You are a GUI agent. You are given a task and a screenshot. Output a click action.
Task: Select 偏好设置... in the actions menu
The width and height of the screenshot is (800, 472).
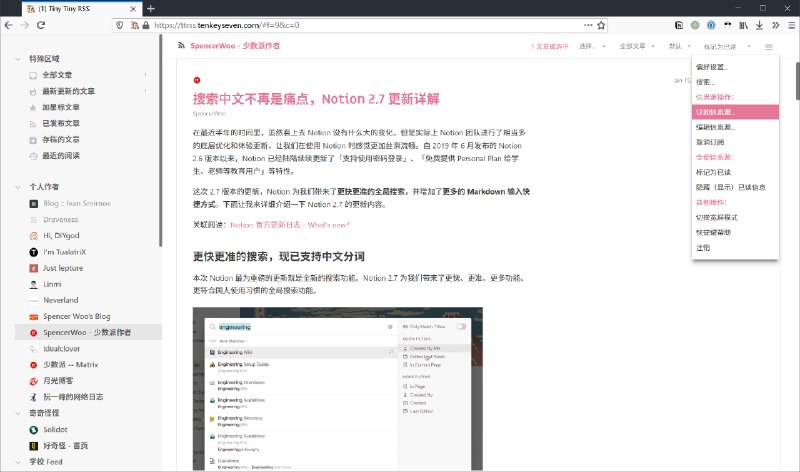tap(712, 68)
